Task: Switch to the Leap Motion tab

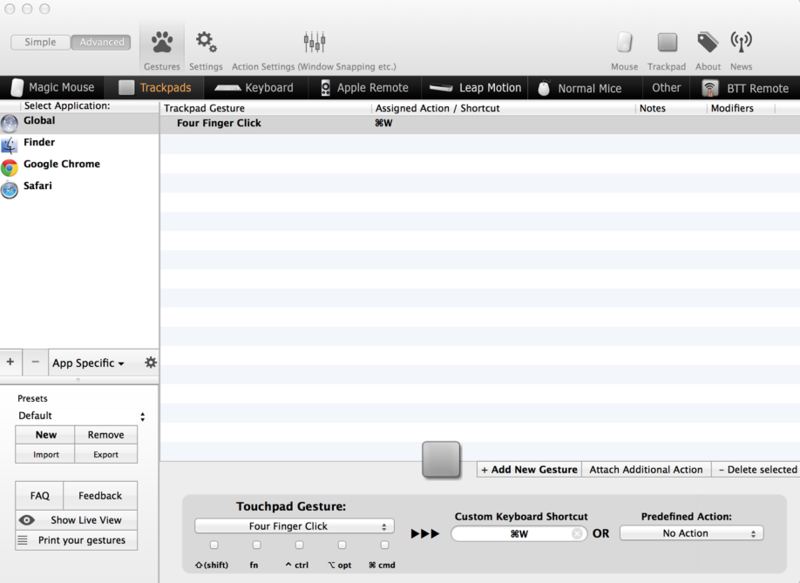Action: click(475, 87)
